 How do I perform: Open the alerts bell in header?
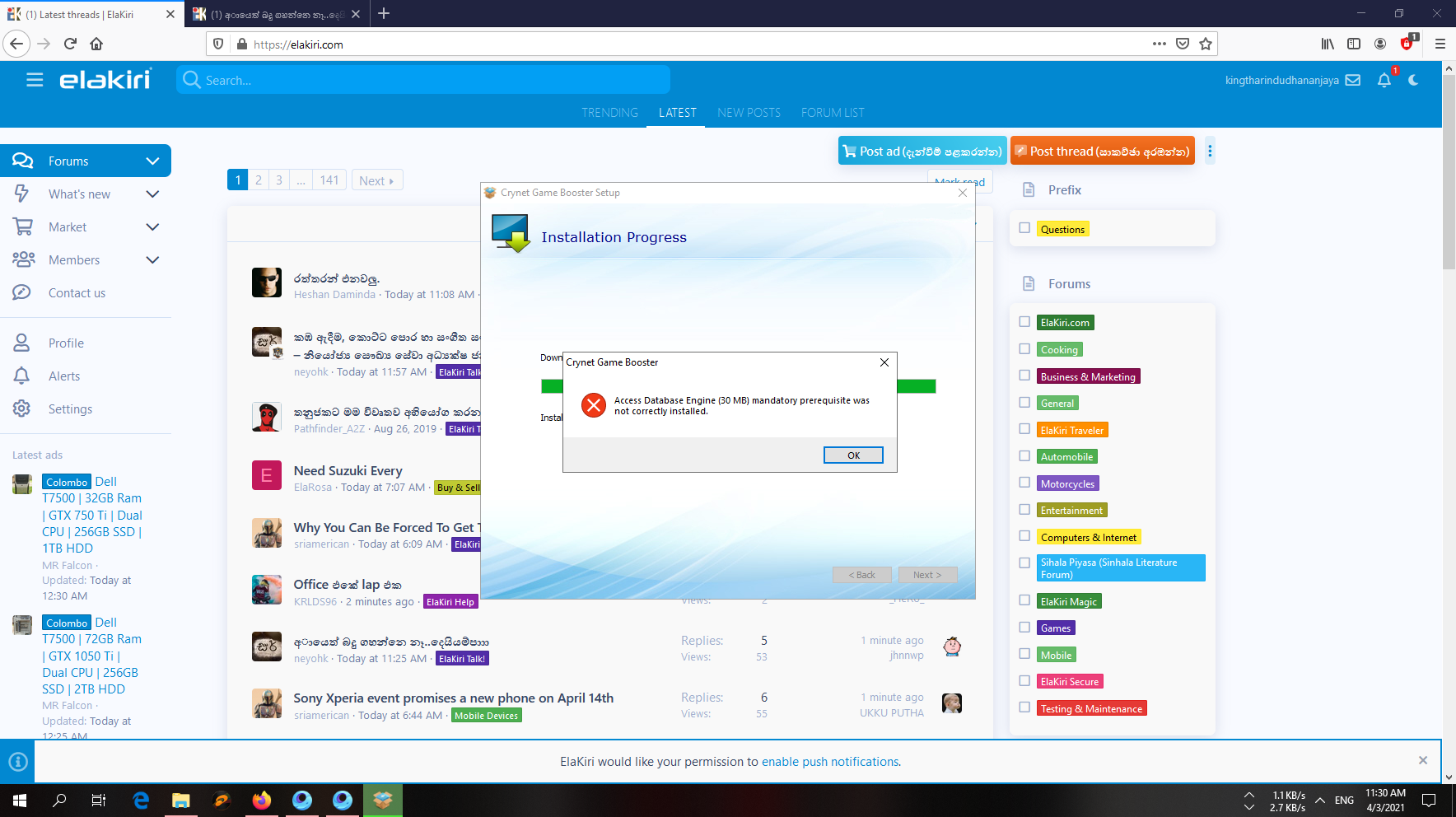1384,80
